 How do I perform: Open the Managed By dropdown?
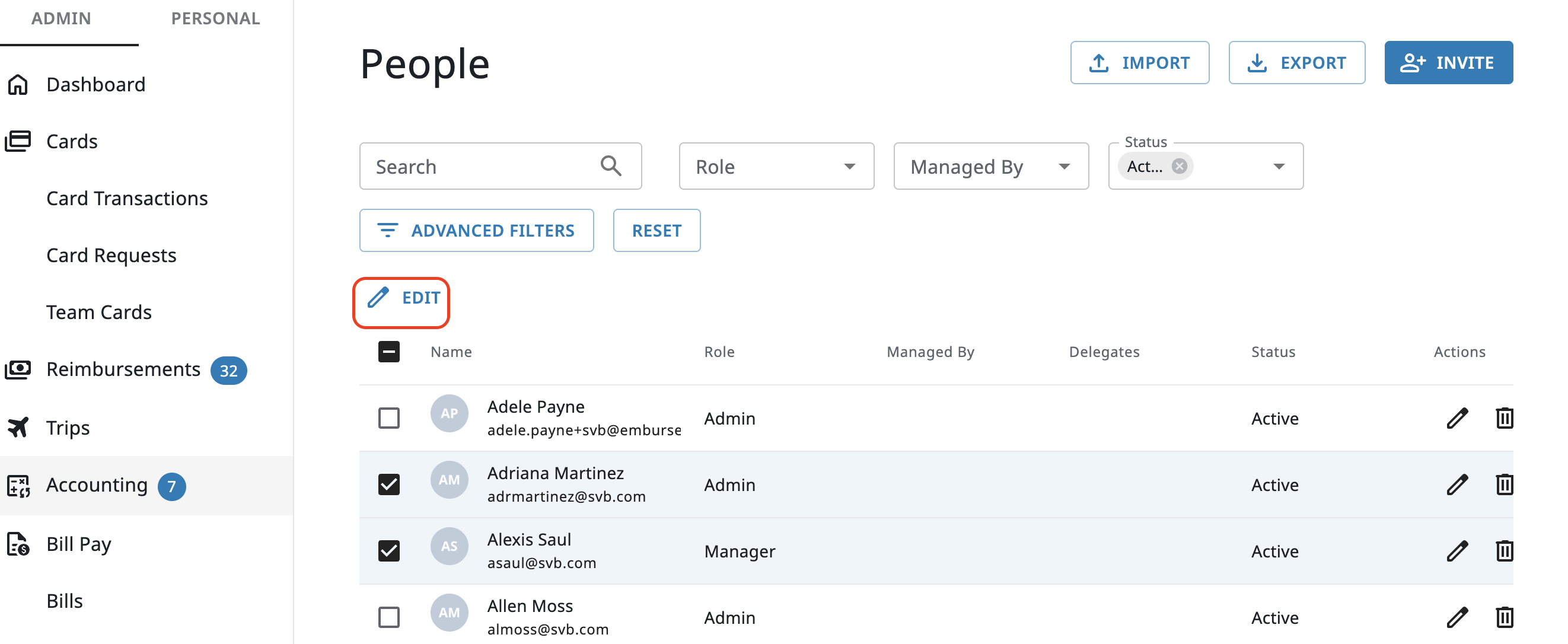tap(990, 166)
